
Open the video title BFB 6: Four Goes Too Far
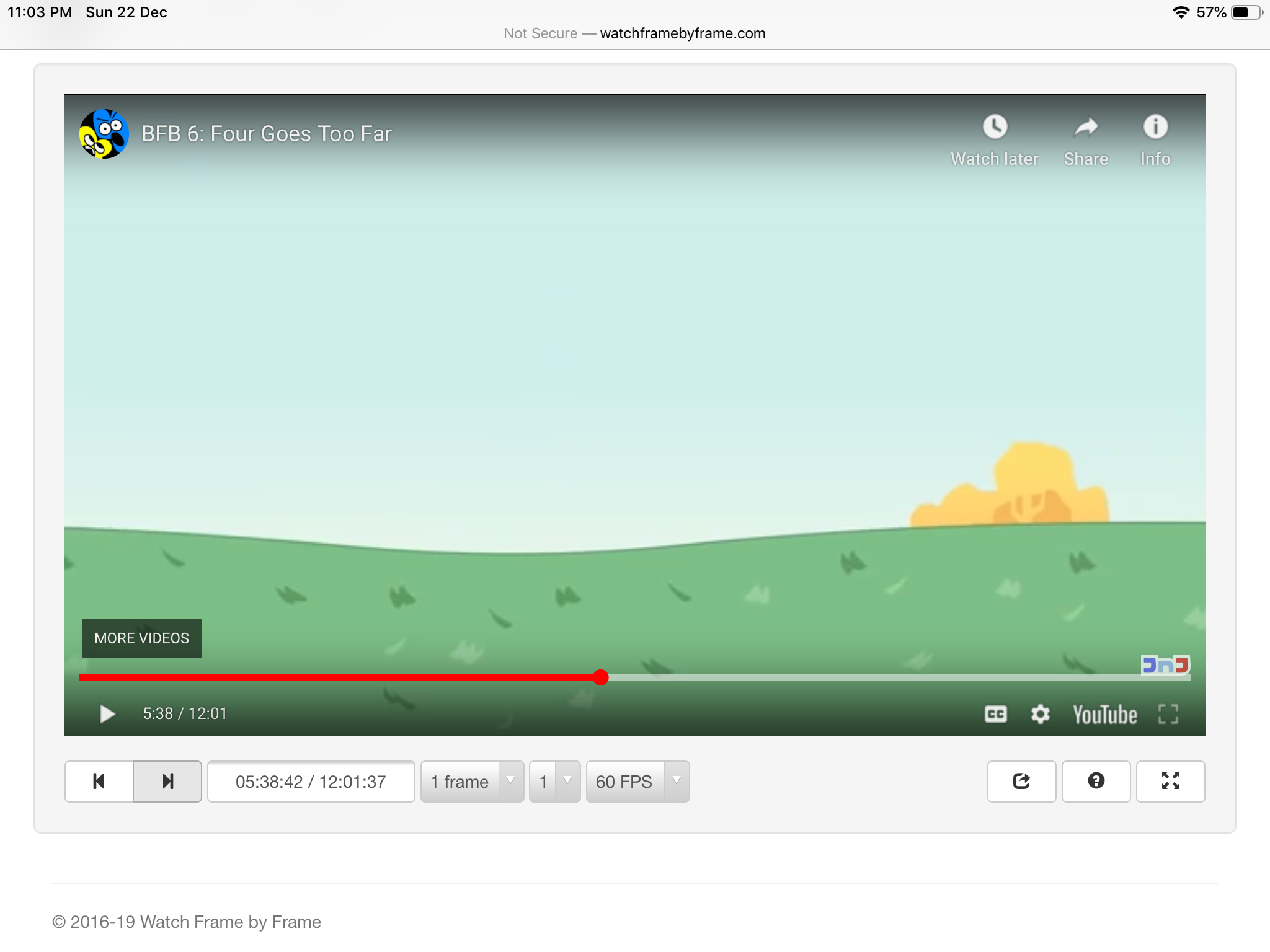267,134
